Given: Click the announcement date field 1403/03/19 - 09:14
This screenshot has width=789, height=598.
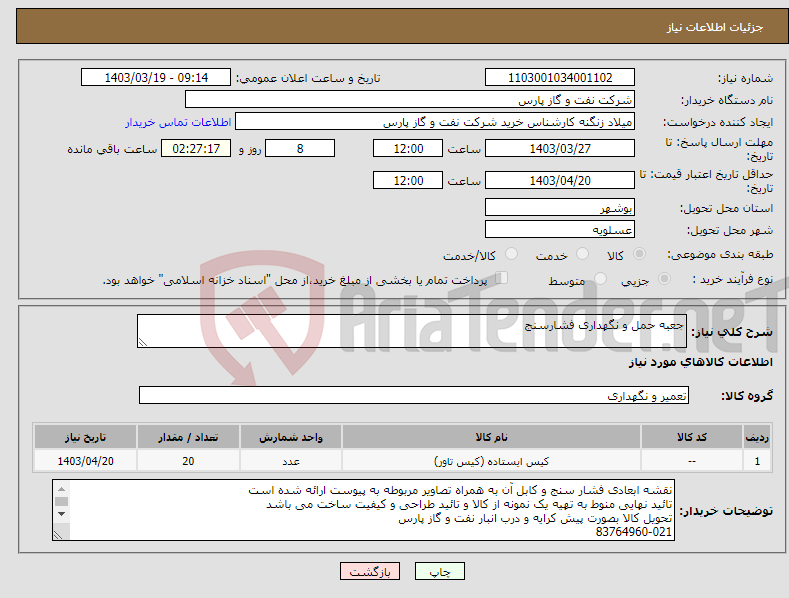Looking at the screenshot, I should coord(156,78).
